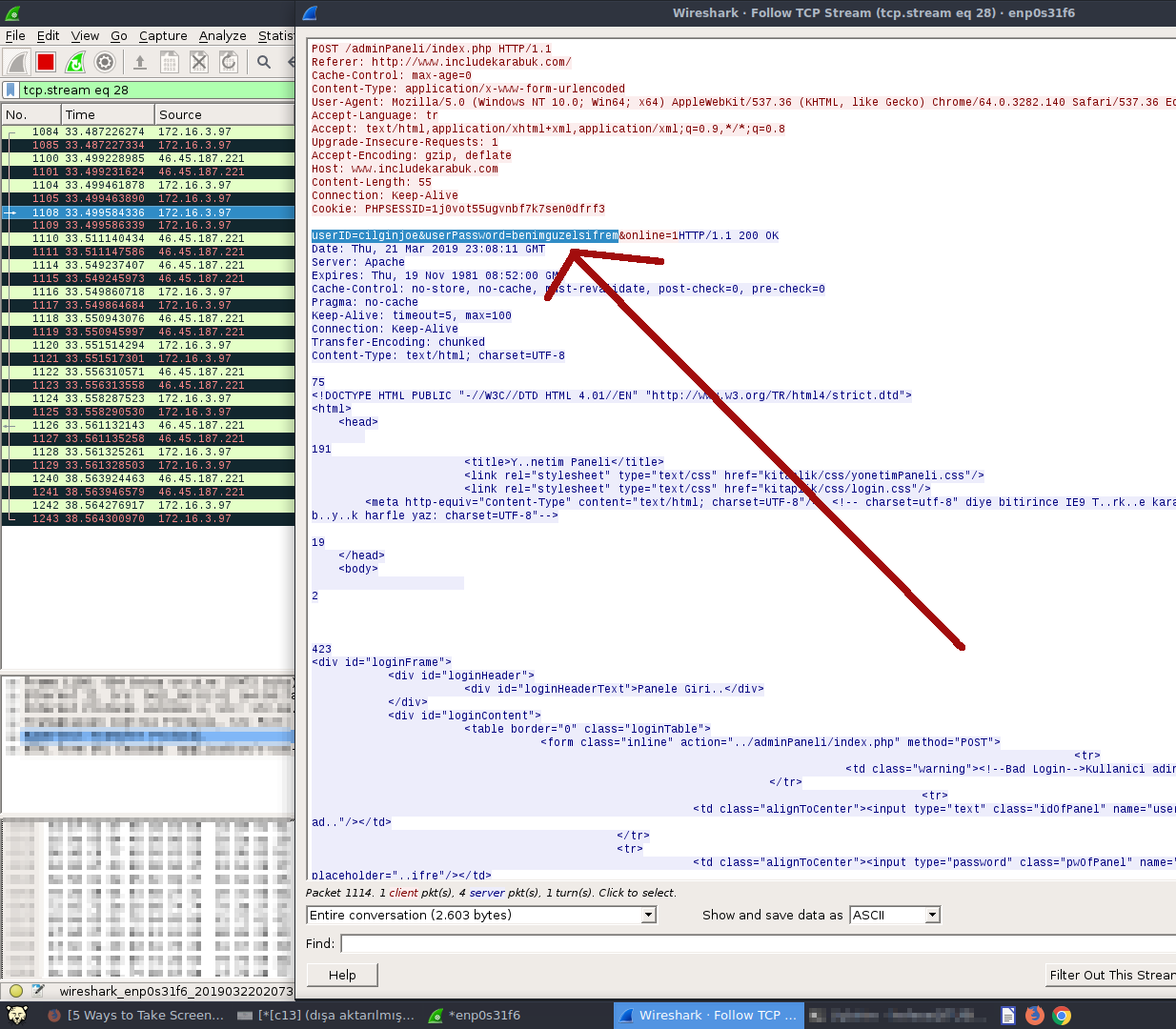This screenshot has height=1029, width=1176.
Task: Click the 'Content-Length: 55' header line
Action: [x=372, y=182]
